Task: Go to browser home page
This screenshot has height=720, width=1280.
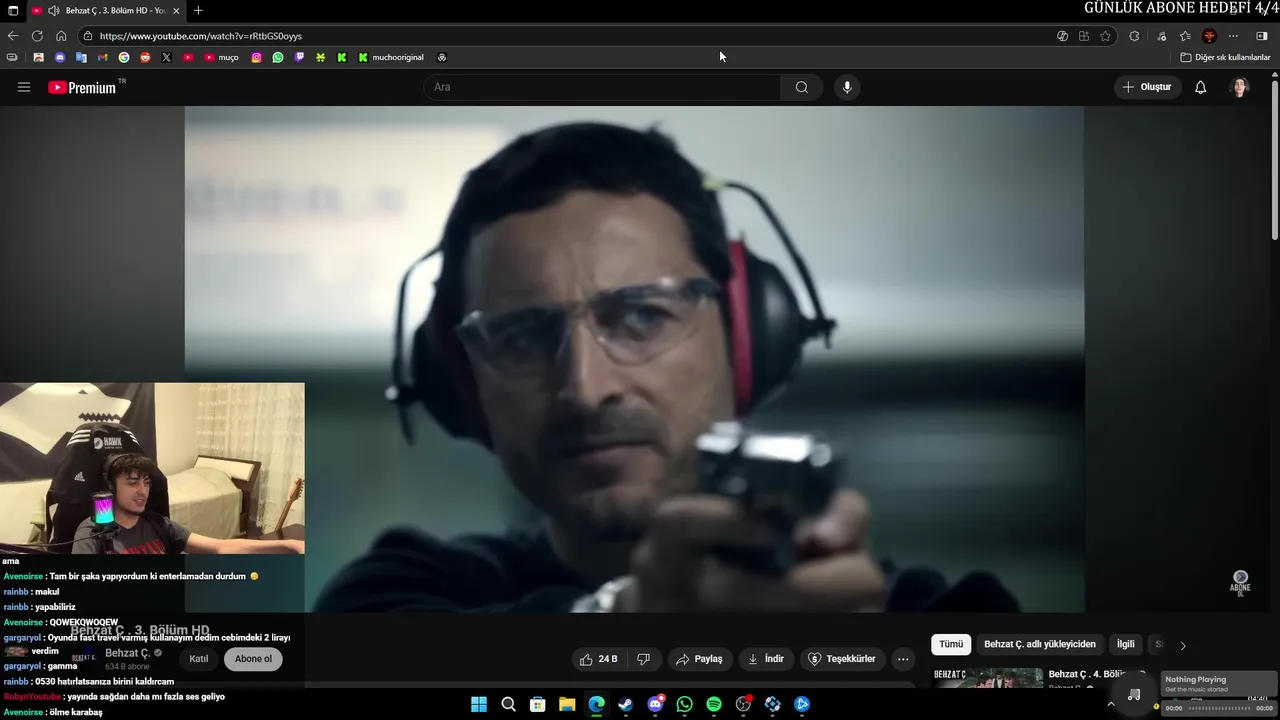Action: tap(61, 36)
